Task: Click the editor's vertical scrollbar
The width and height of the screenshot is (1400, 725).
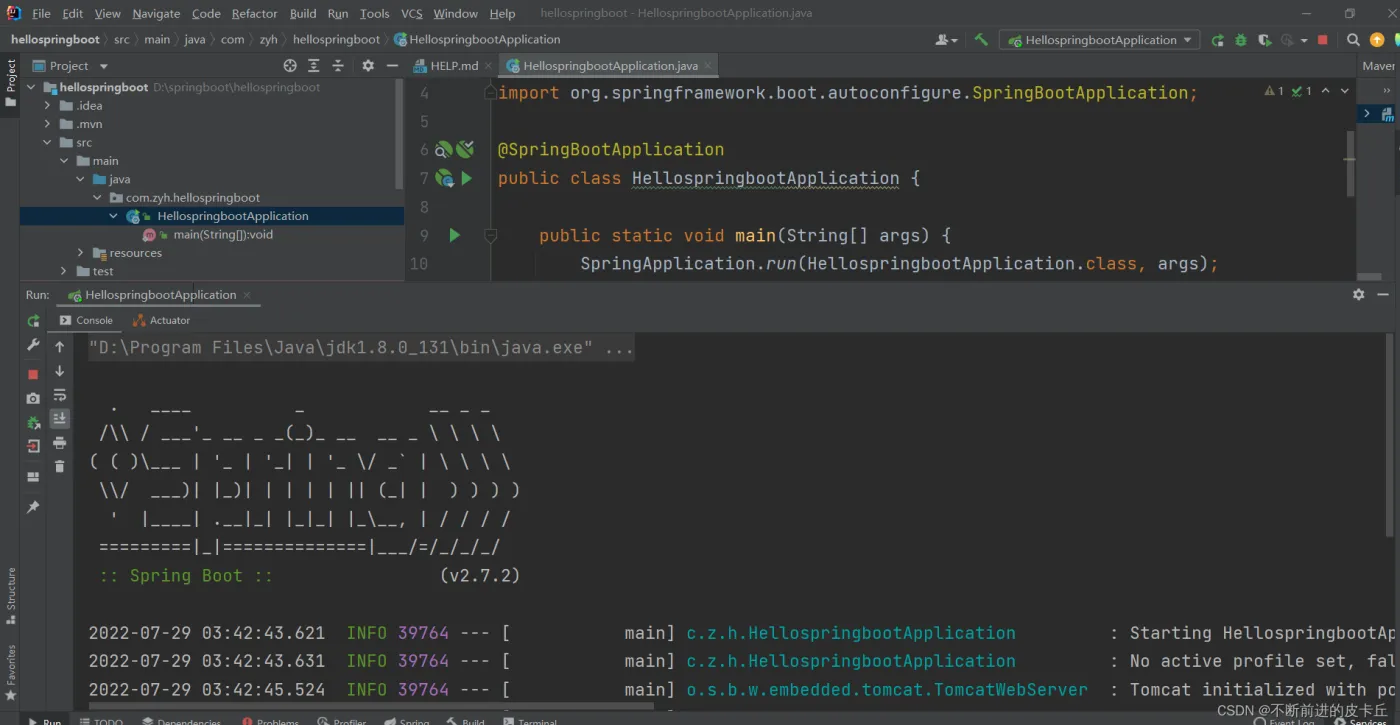Action: 1350,163
